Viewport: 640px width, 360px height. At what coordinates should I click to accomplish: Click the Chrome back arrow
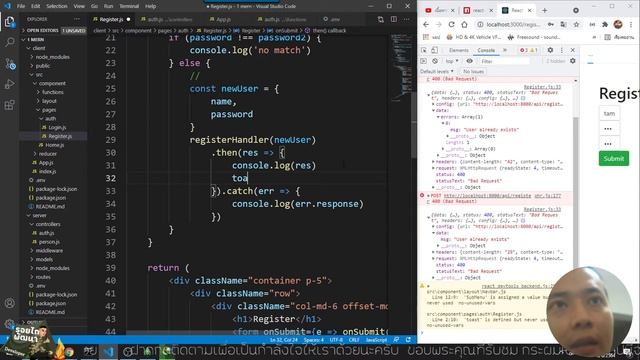[426, 24]
